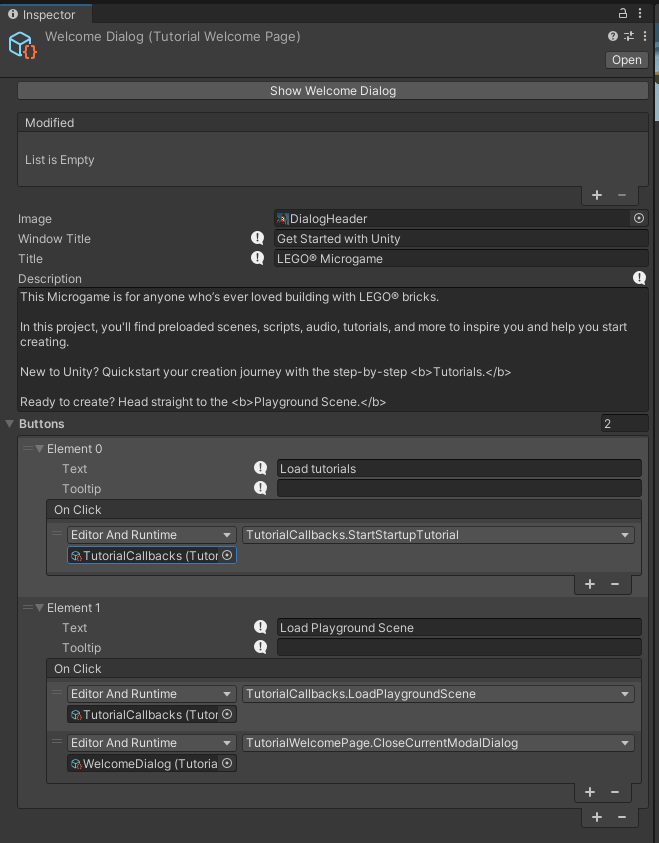Click the Load tutorials text field

pos(459,468)
